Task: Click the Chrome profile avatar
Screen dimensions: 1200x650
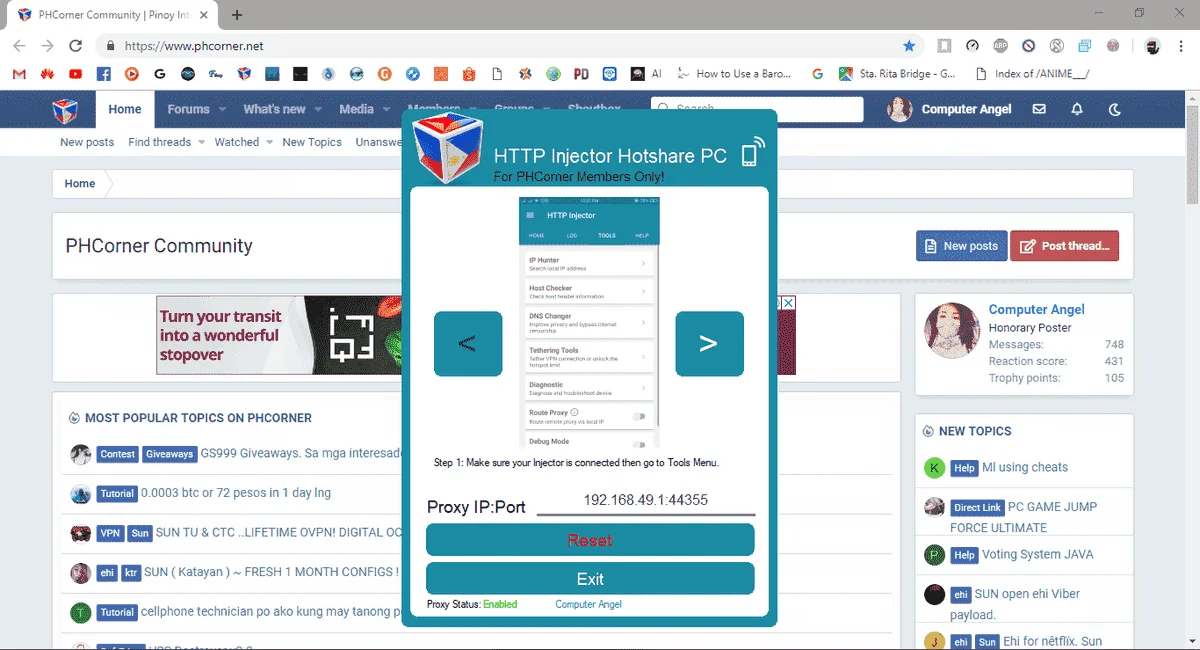Action: pos(1152,46)
